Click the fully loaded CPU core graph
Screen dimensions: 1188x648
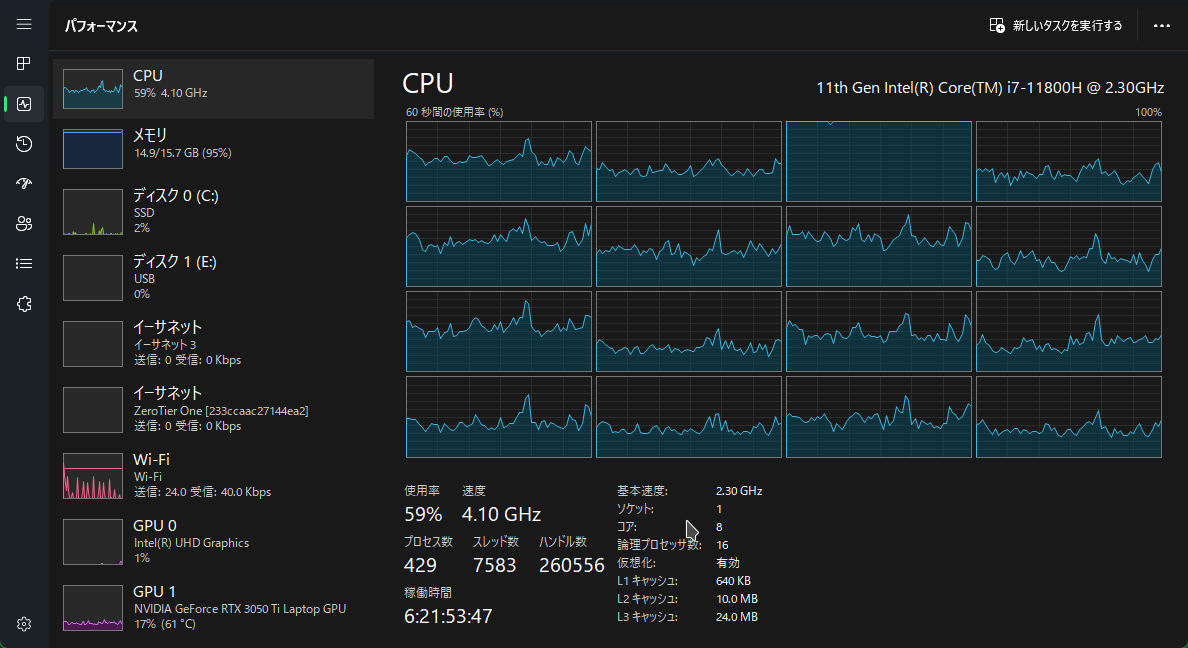[878, 162]
